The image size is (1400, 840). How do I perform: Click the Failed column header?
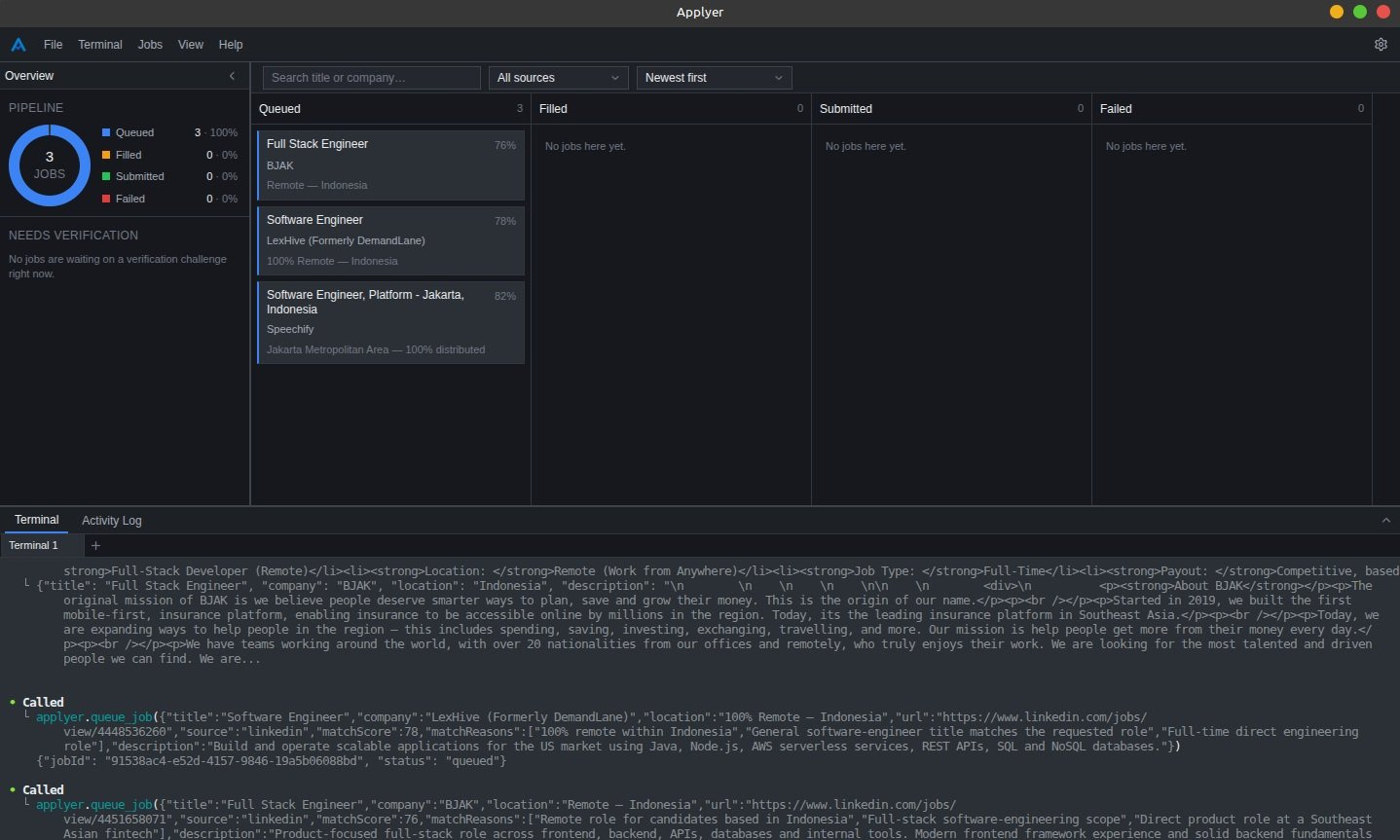pos(1232,109)
